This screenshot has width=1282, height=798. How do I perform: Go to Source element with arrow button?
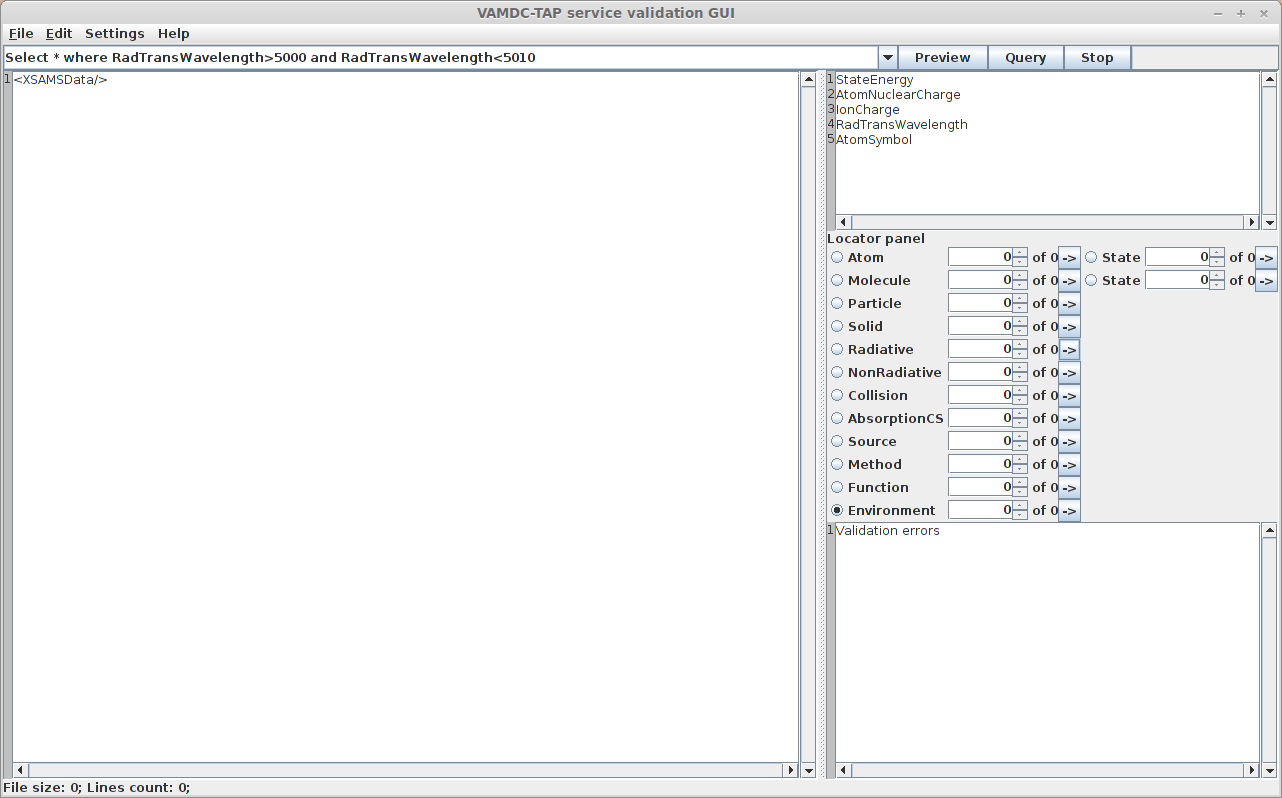pos(1069,441)
